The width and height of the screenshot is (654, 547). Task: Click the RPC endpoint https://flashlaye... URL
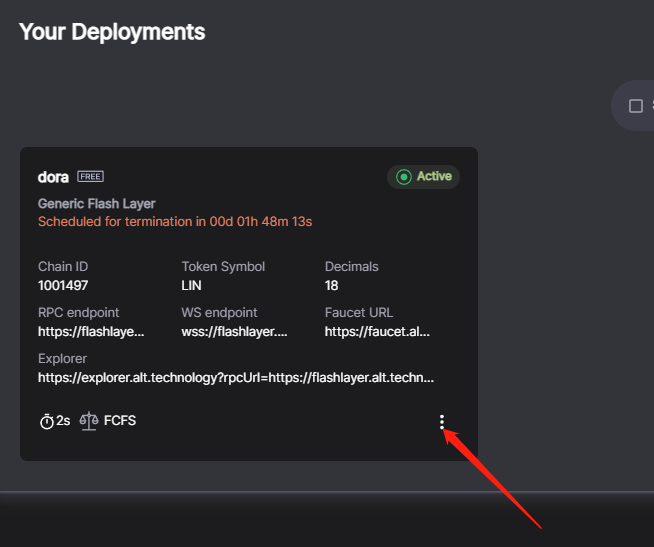click(x=91, y=331)
